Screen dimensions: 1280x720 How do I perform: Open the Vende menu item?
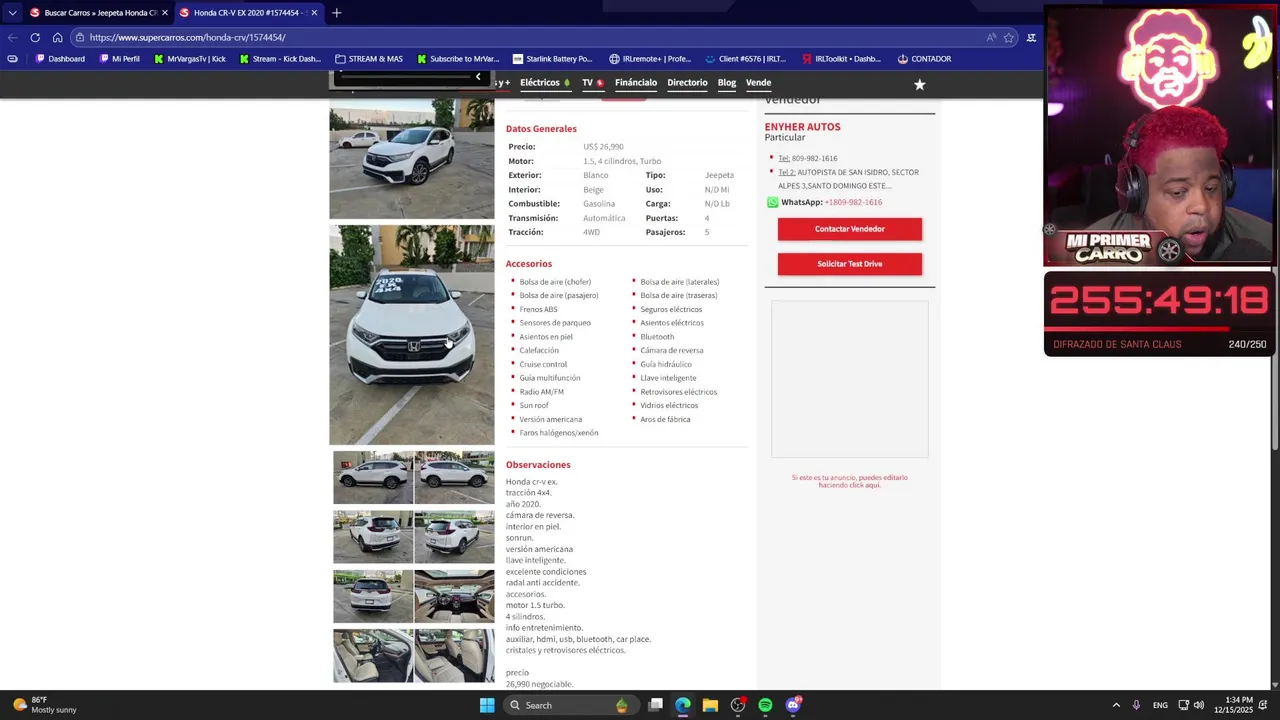pyautogui.click(x=758, y=83)
